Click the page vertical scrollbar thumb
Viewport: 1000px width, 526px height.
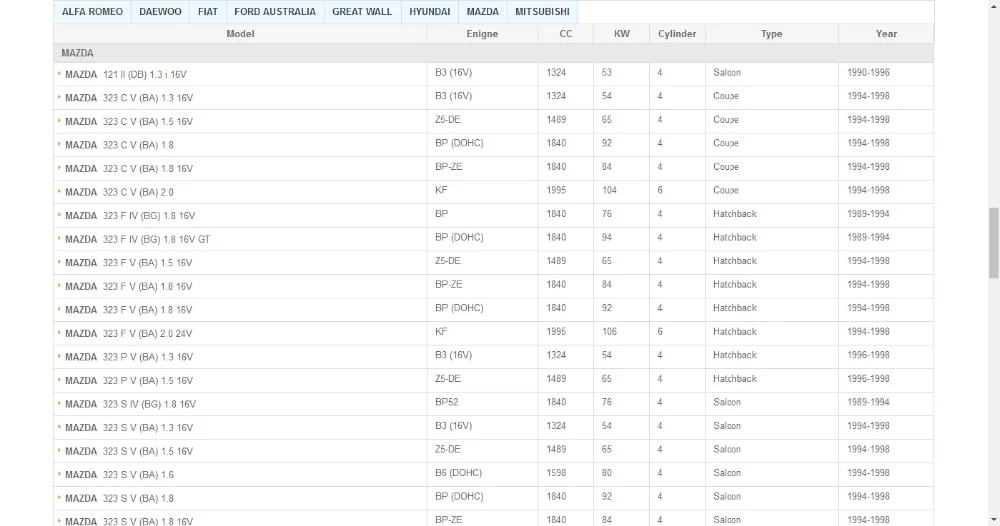(x=993, y=242)
